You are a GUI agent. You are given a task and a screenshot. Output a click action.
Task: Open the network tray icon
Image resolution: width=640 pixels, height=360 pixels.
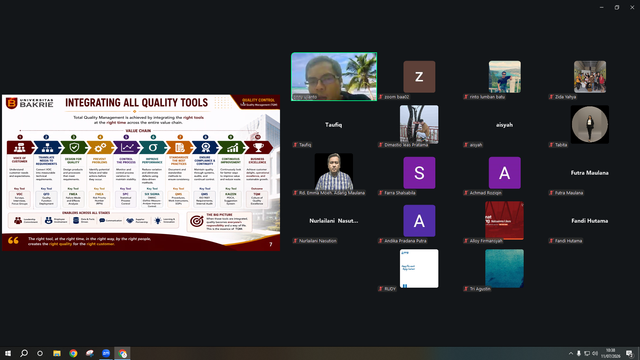(587, 353)
